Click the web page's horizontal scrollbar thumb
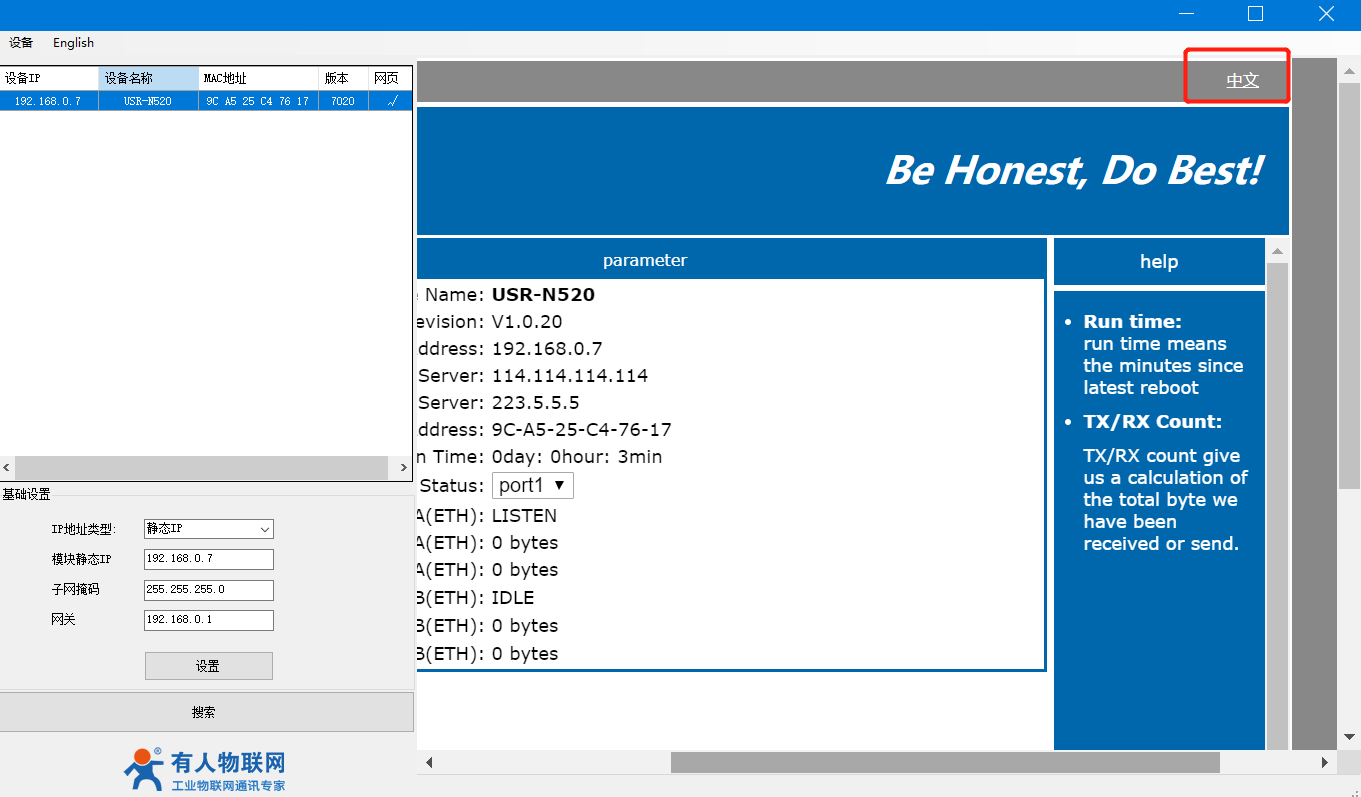 pyautogui.click(x=945, y=762)
